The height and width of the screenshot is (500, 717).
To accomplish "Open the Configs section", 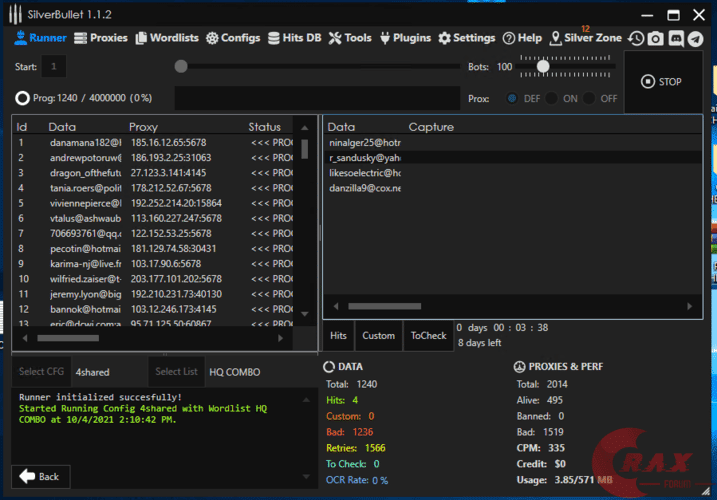I will 233,38.
